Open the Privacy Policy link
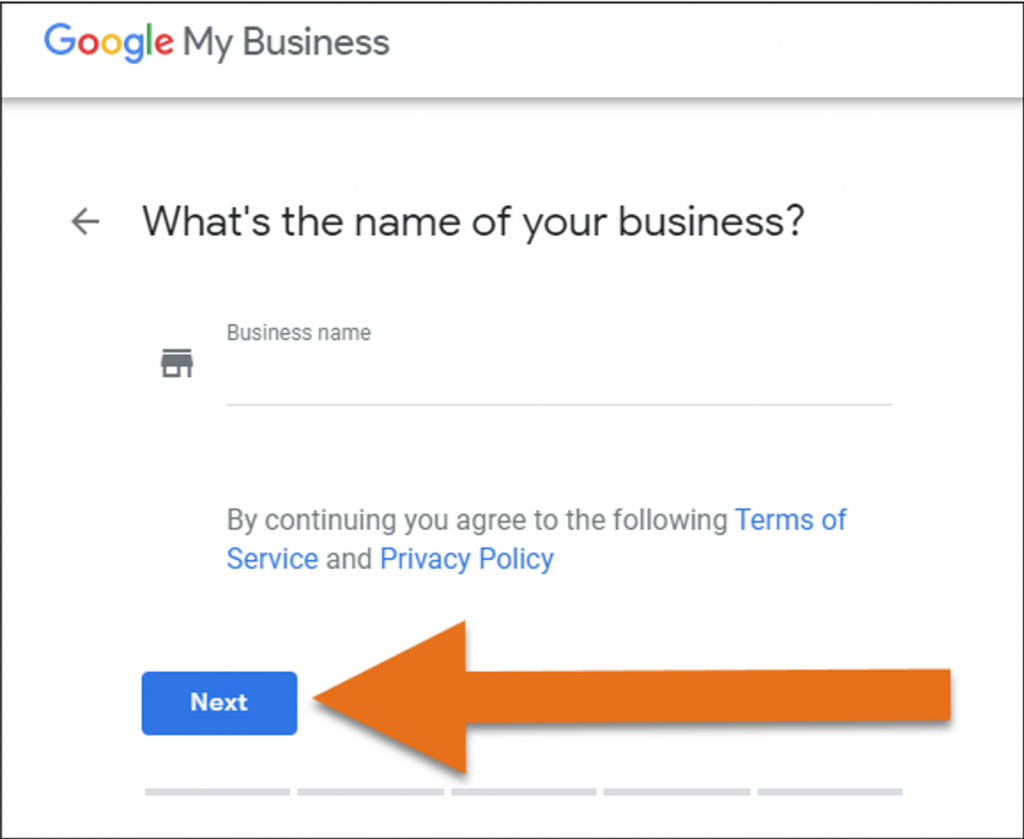 coord(467,559)
